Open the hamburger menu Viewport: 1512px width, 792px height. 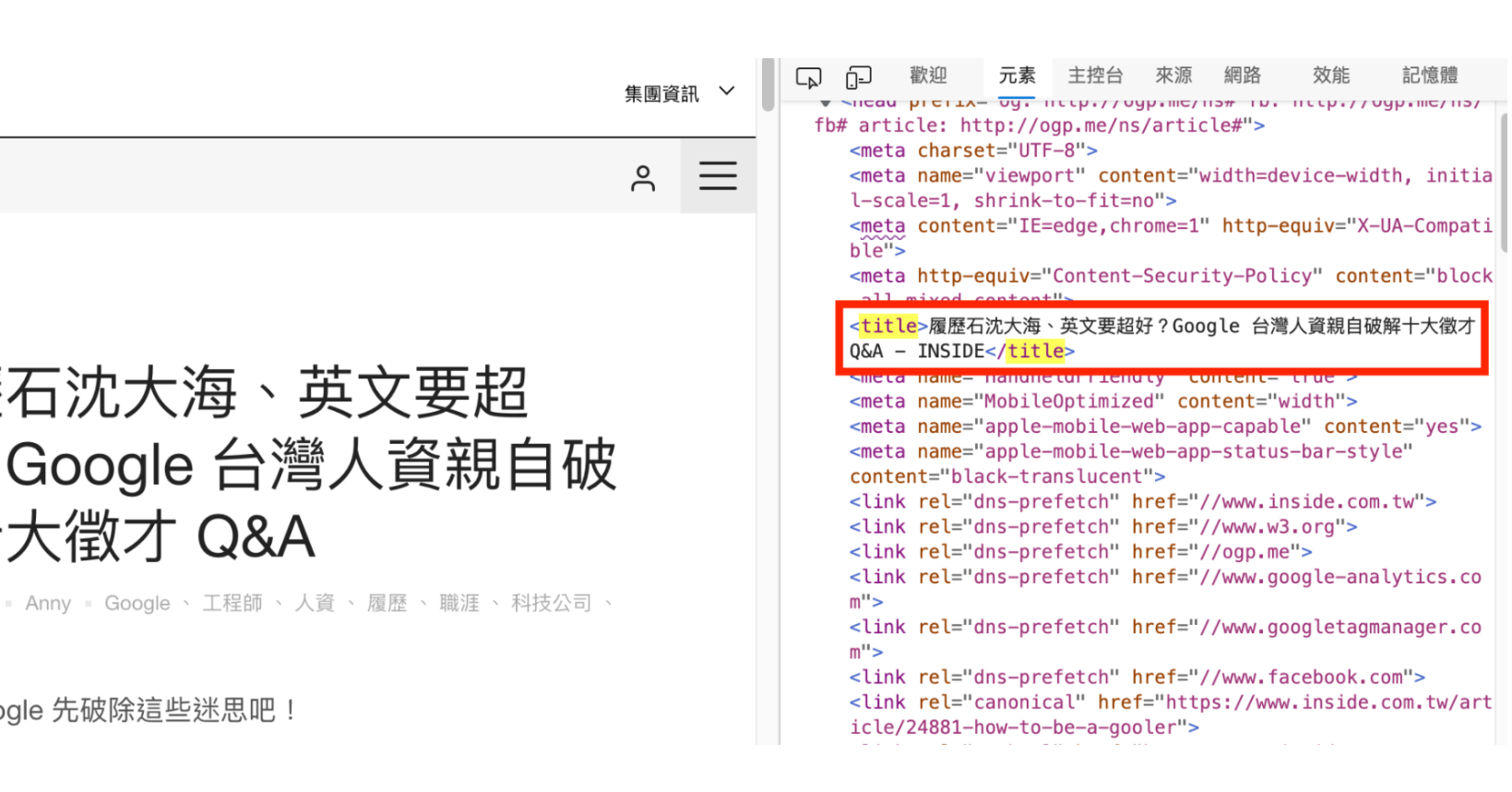click(718, 176)
